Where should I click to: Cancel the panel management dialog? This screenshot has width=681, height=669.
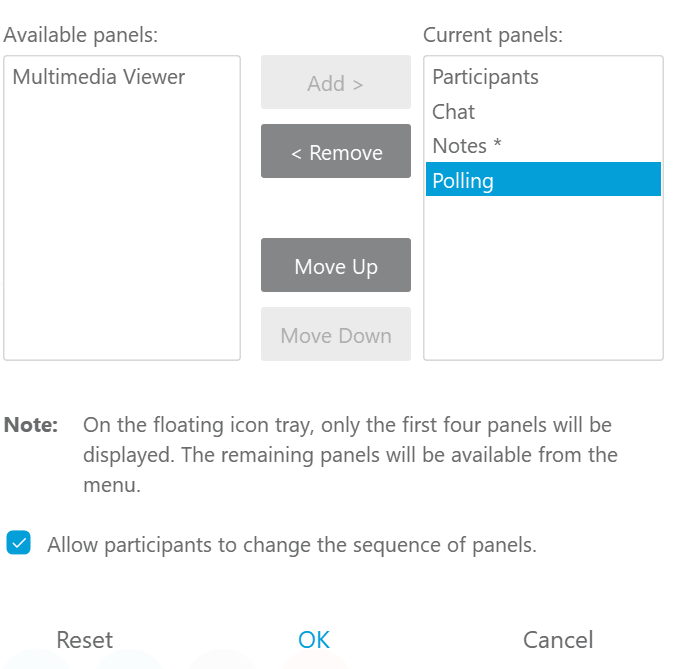point(558,640)
